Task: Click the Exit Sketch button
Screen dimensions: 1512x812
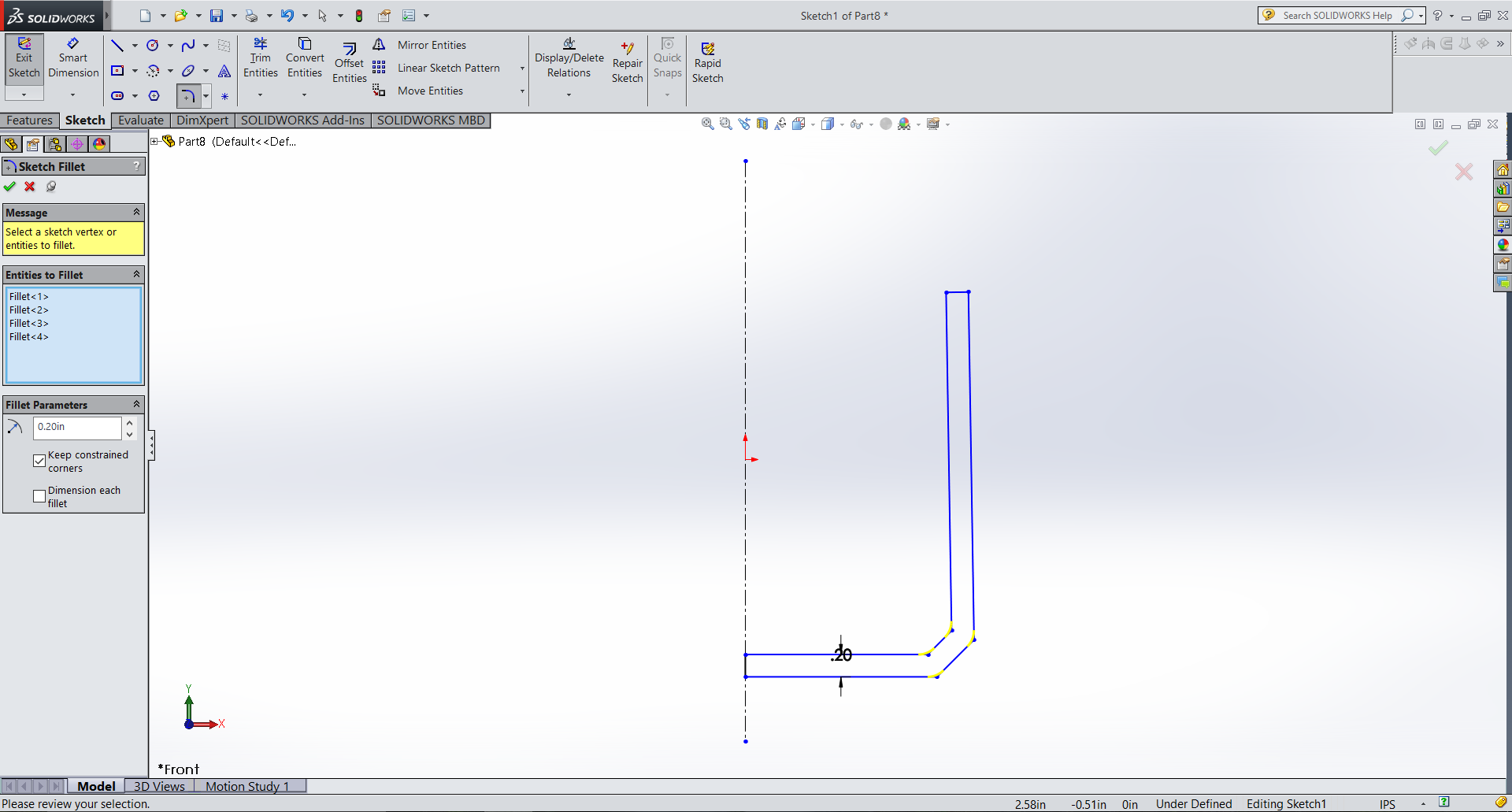Action: pyautogui.click(x=24, y=59)
